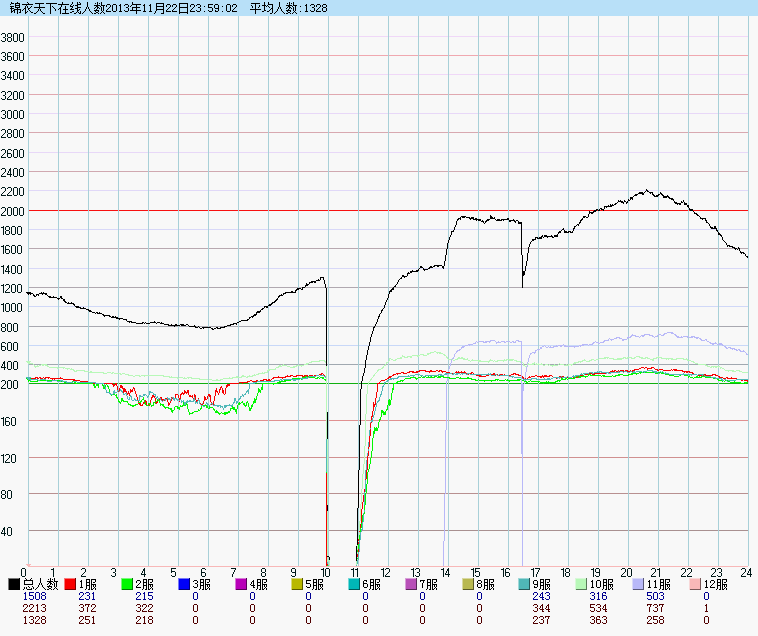The image size is (758, 636).
Task: Click the khaki 8服 legend swatch
Action: click(x=469, y=584)
